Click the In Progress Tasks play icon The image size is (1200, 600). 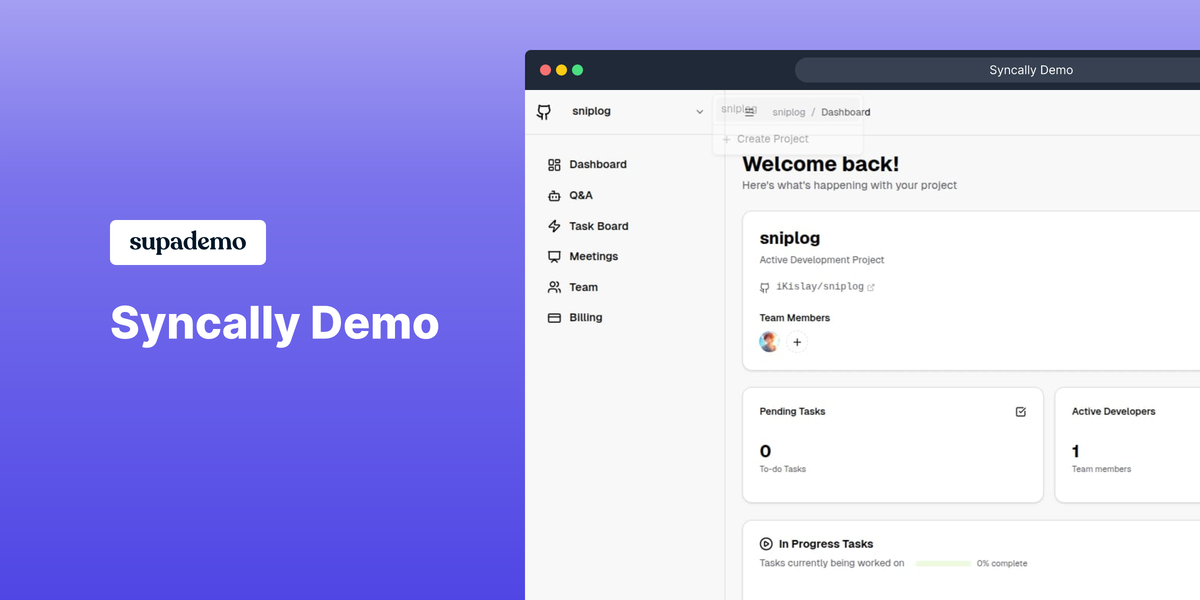766,544
